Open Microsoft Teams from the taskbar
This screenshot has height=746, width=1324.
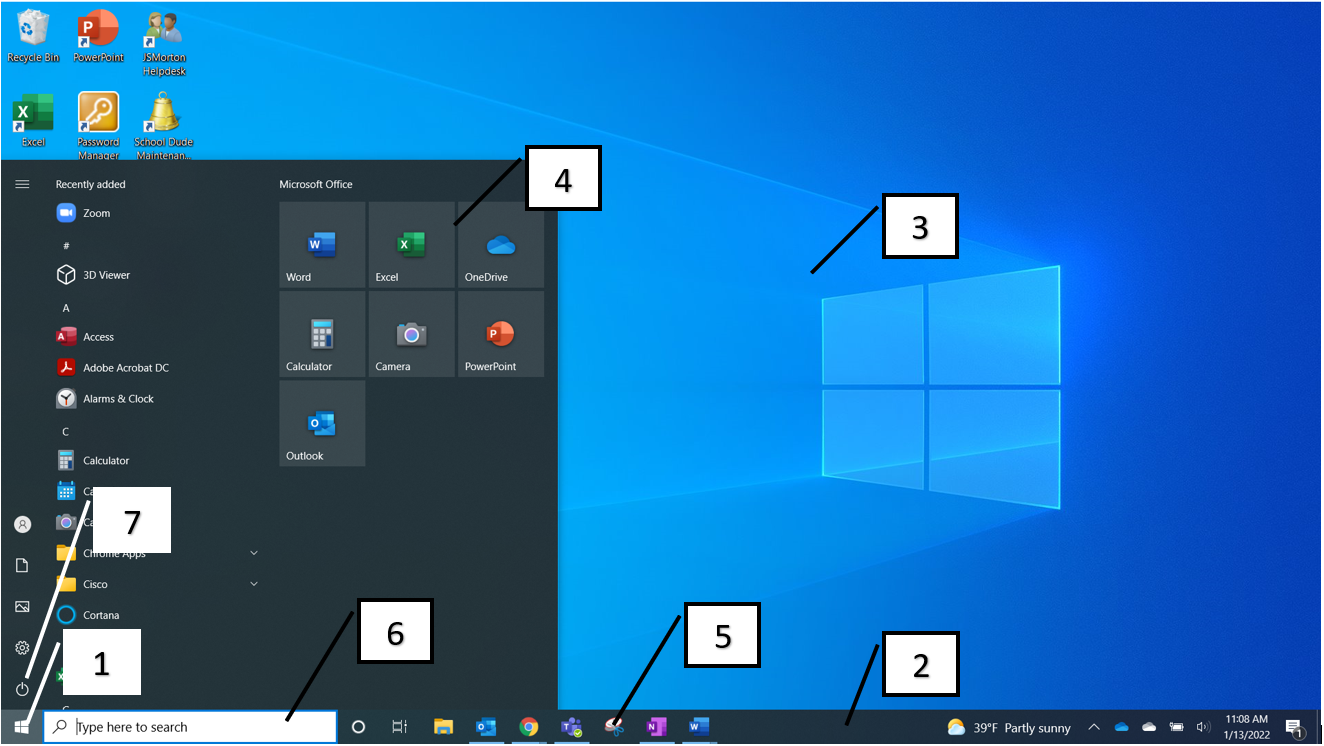click(572, 727)
